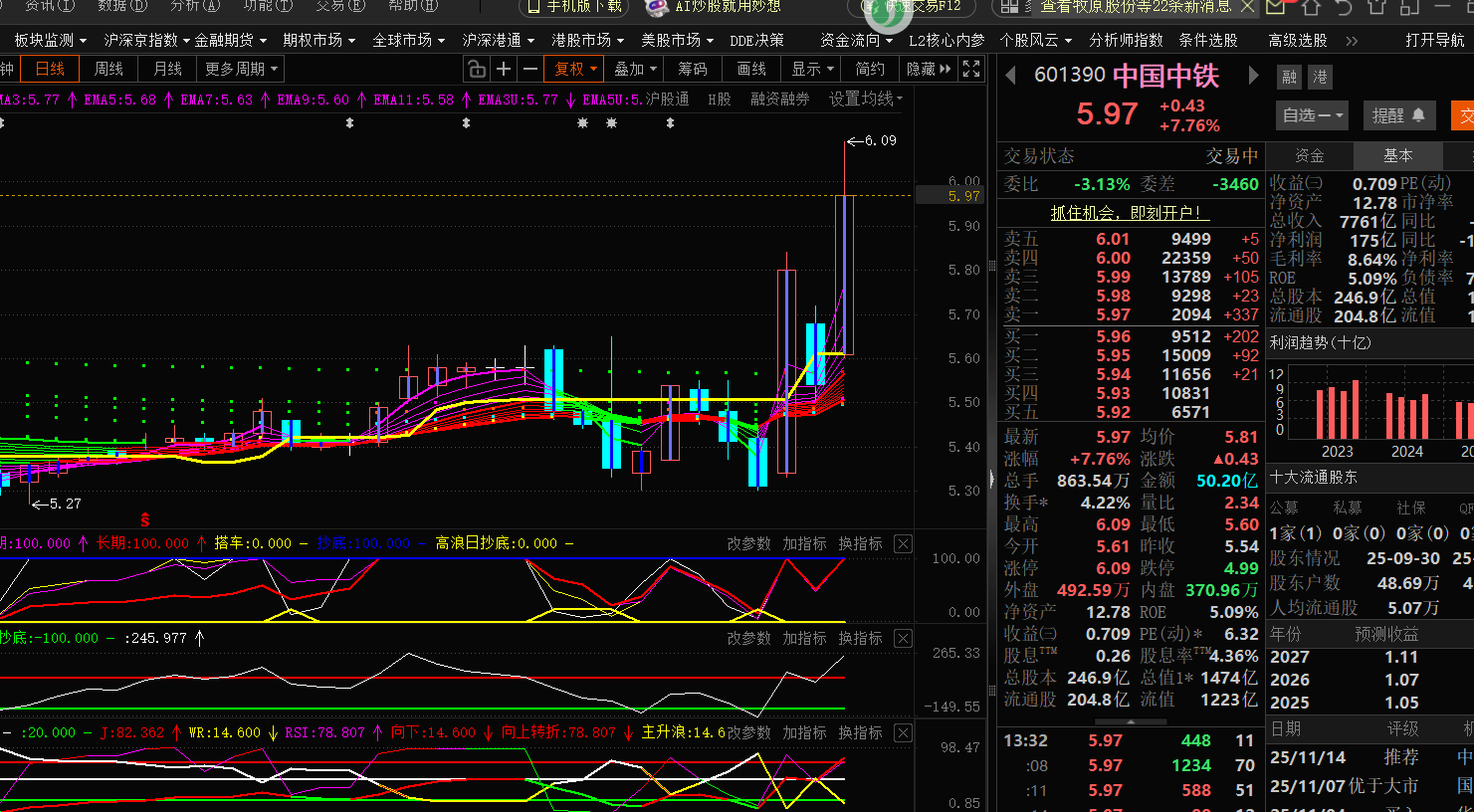The height and width of the screenshot is (812, 1474).
Task: Zoom out chart with minus icon
Action: pyautogui.click(x=530, y=69)
